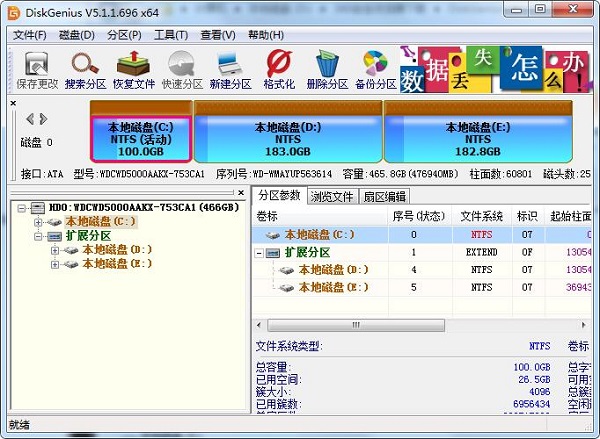Close the left tree pane using its x
The height and width of the screenshot is (439, 600).
pyautogui.click(x=241, y=193)
